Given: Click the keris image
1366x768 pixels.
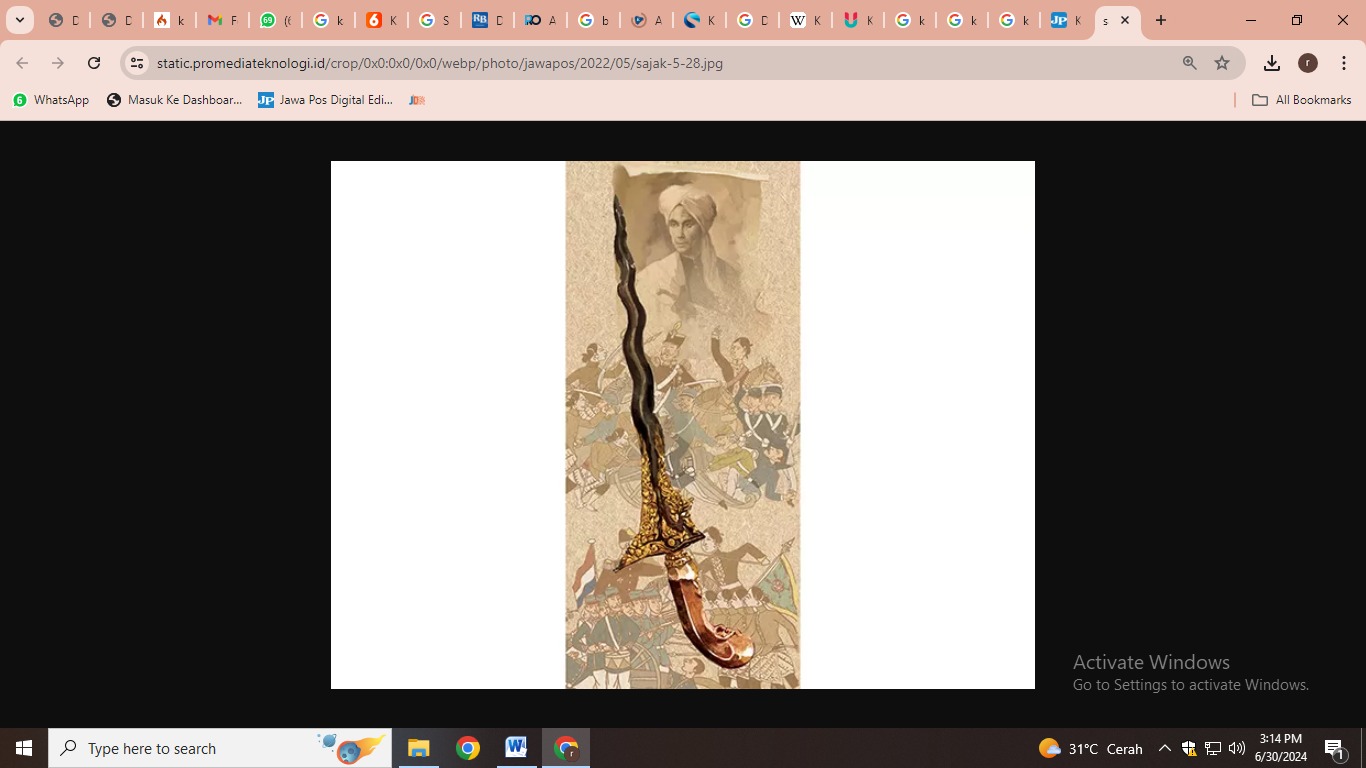Looking at the screenshot, I should pos(682,425).
